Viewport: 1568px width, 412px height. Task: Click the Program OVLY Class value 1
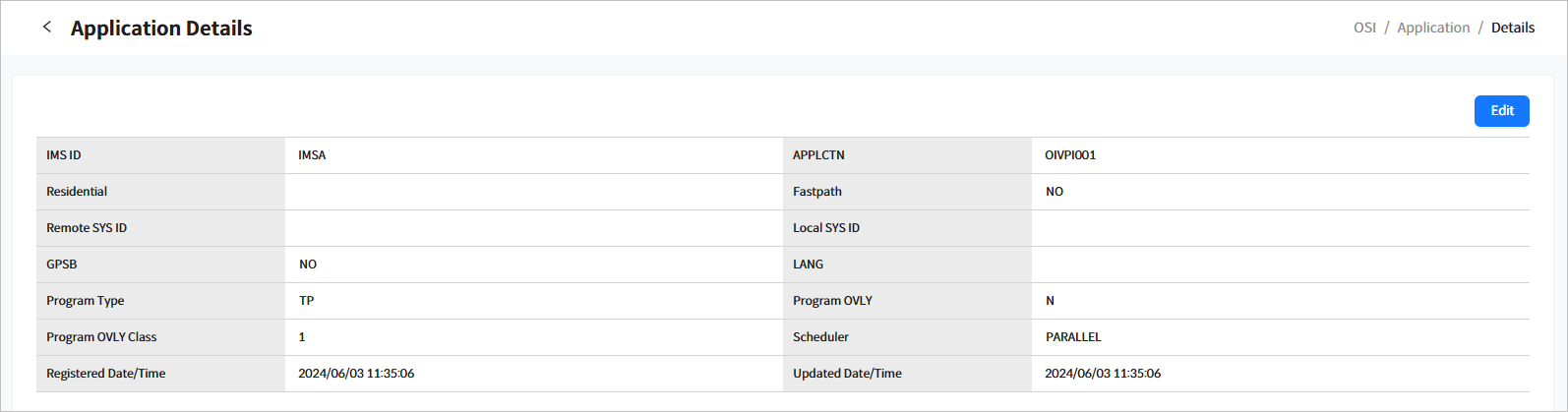click(x=302, y=337)
